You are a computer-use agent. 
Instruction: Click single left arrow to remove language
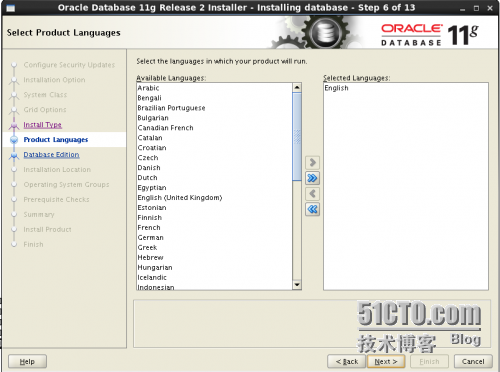pyautogui.click(x=312, y=194)
